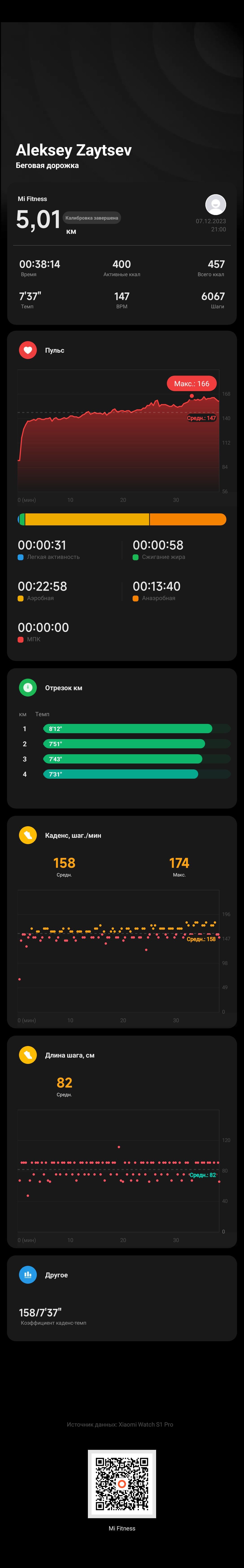Select kilometer 4 pace bar 7'31"
This screenshot has width=244, height=1568.
[x=120, y=774]
